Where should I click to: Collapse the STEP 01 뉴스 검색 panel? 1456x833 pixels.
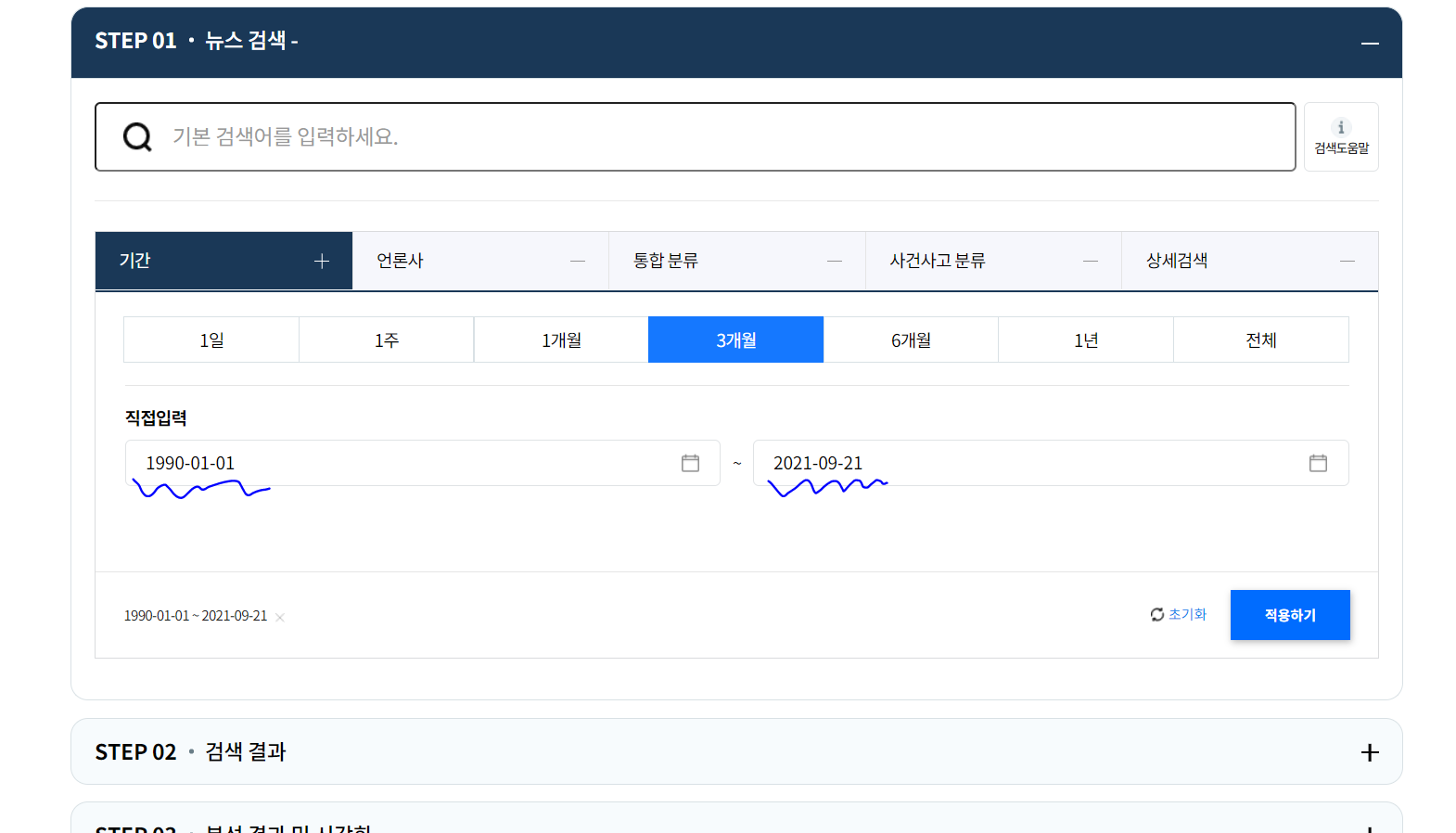pyautogui.click(x=1370, y=44)
